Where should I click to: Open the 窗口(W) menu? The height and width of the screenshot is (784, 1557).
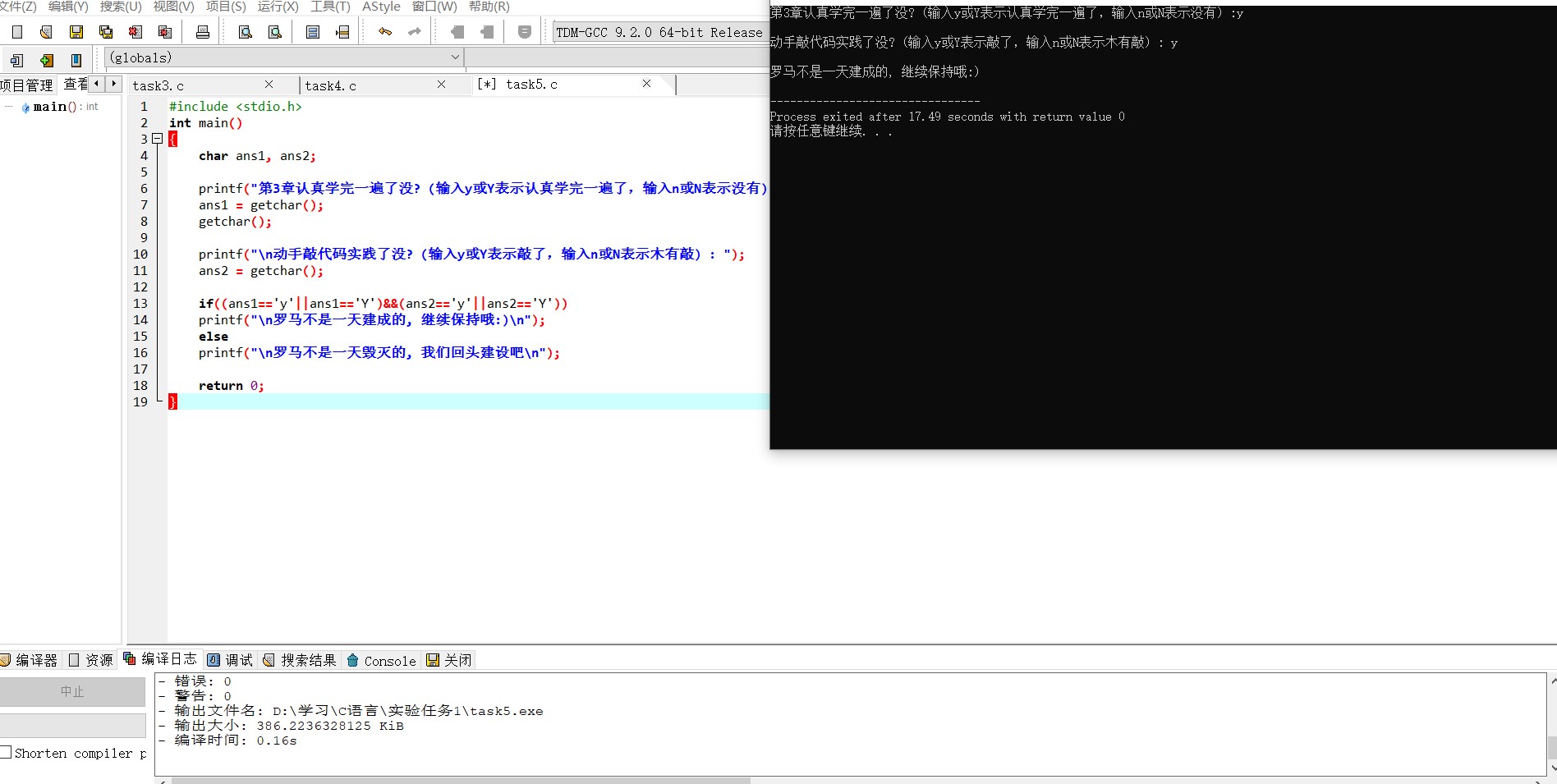tap(434, 7)
